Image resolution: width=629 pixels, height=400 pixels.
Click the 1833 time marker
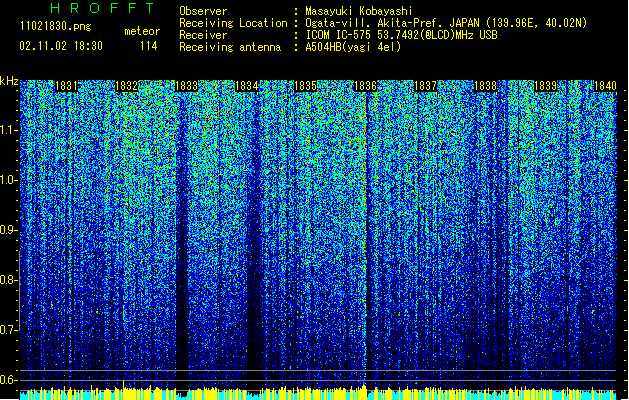tap(187, 86)
